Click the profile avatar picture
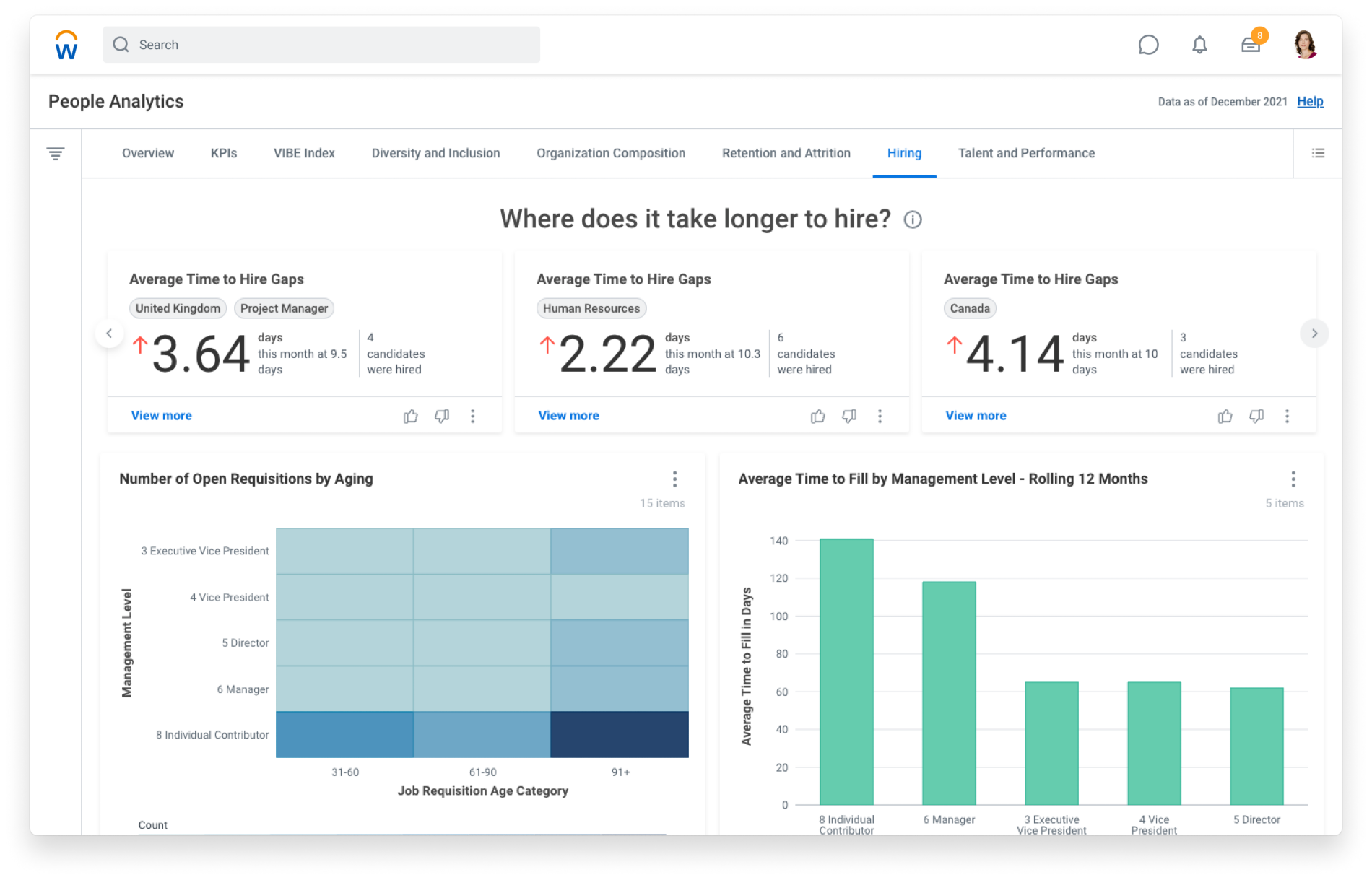Screen dimensions: 1372x880 1304,44
